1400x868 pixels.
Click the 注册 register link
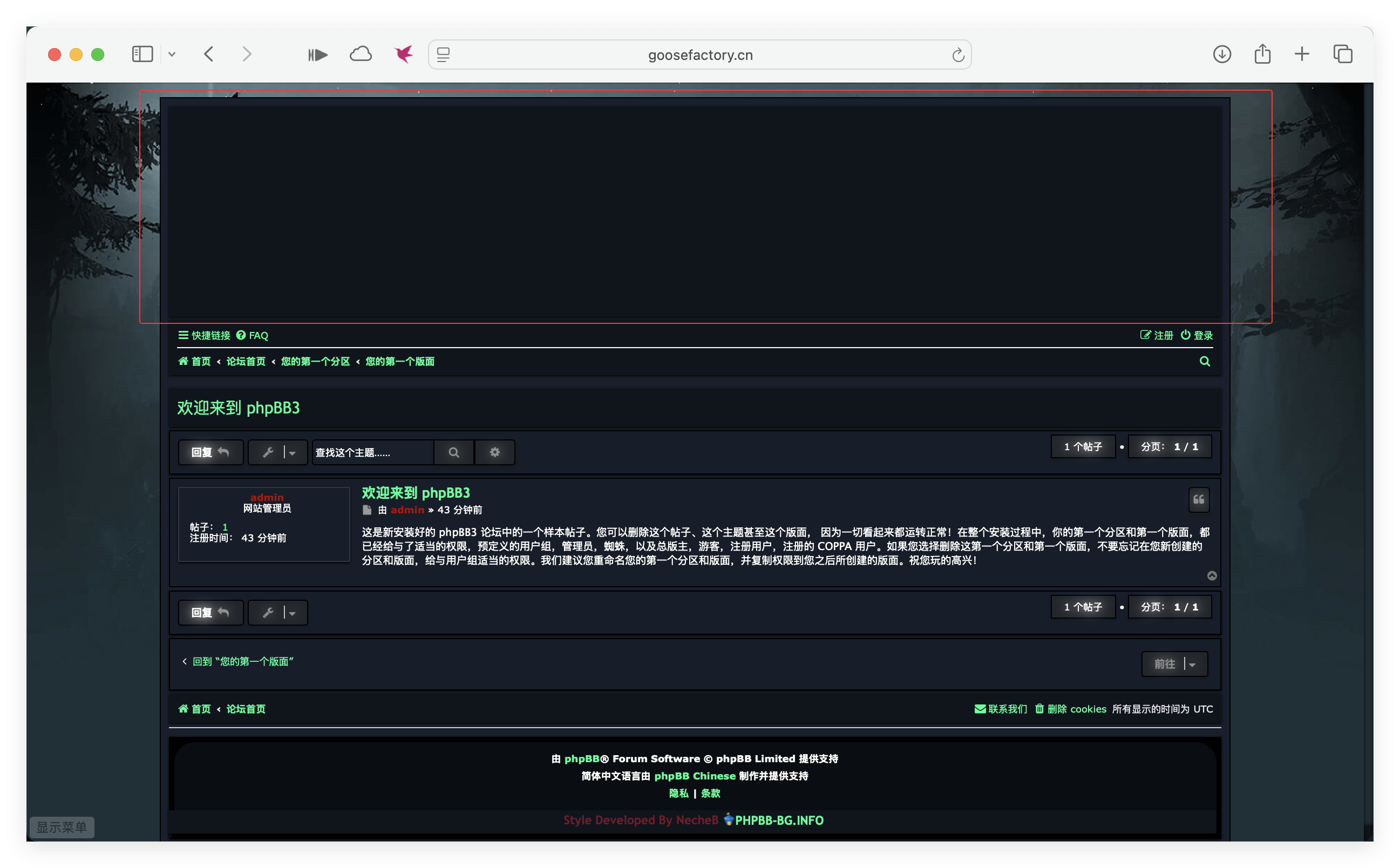1157,335
